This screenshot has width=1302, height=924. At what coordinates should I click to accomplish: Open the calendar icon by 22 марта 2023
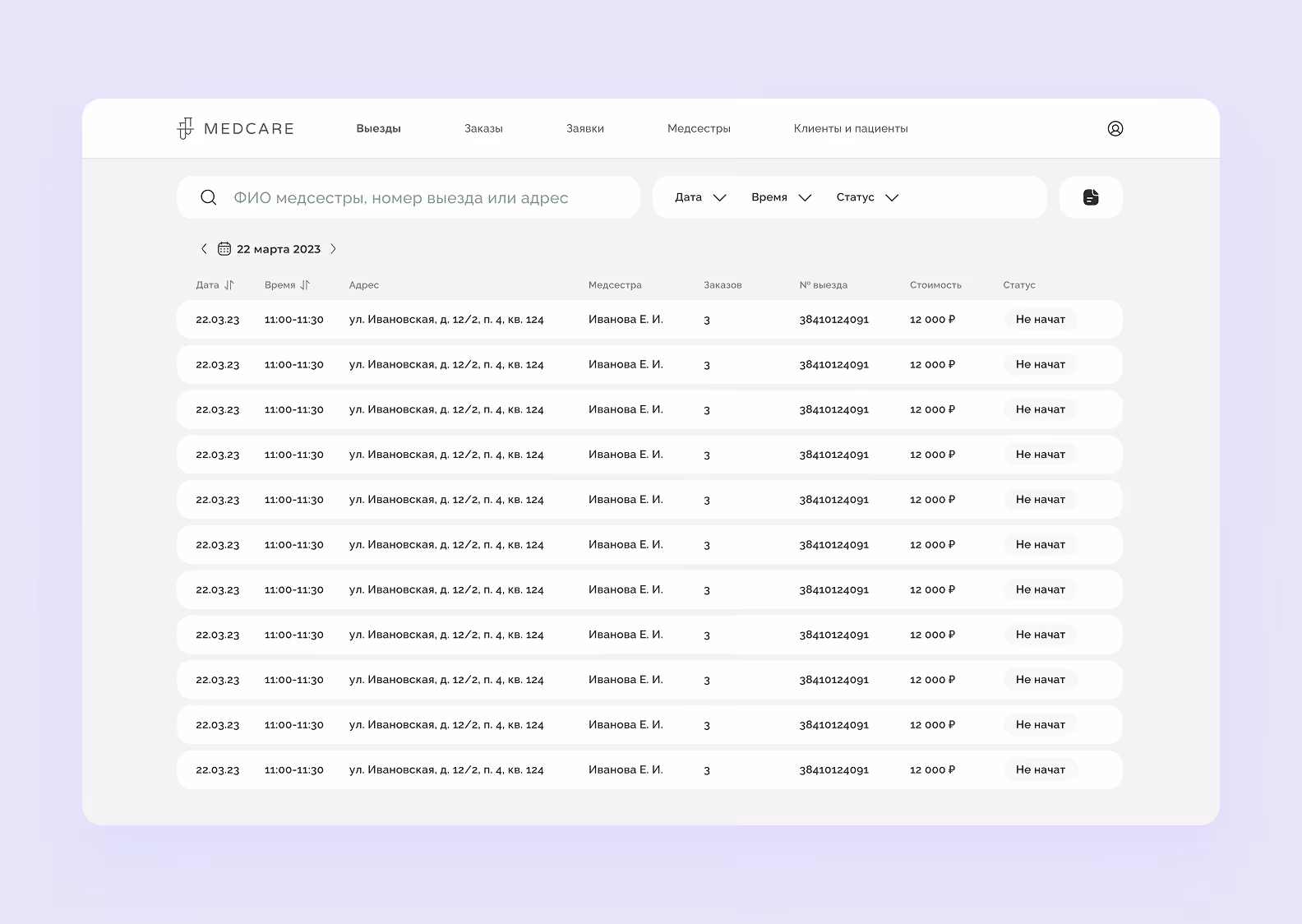[224, 249]
